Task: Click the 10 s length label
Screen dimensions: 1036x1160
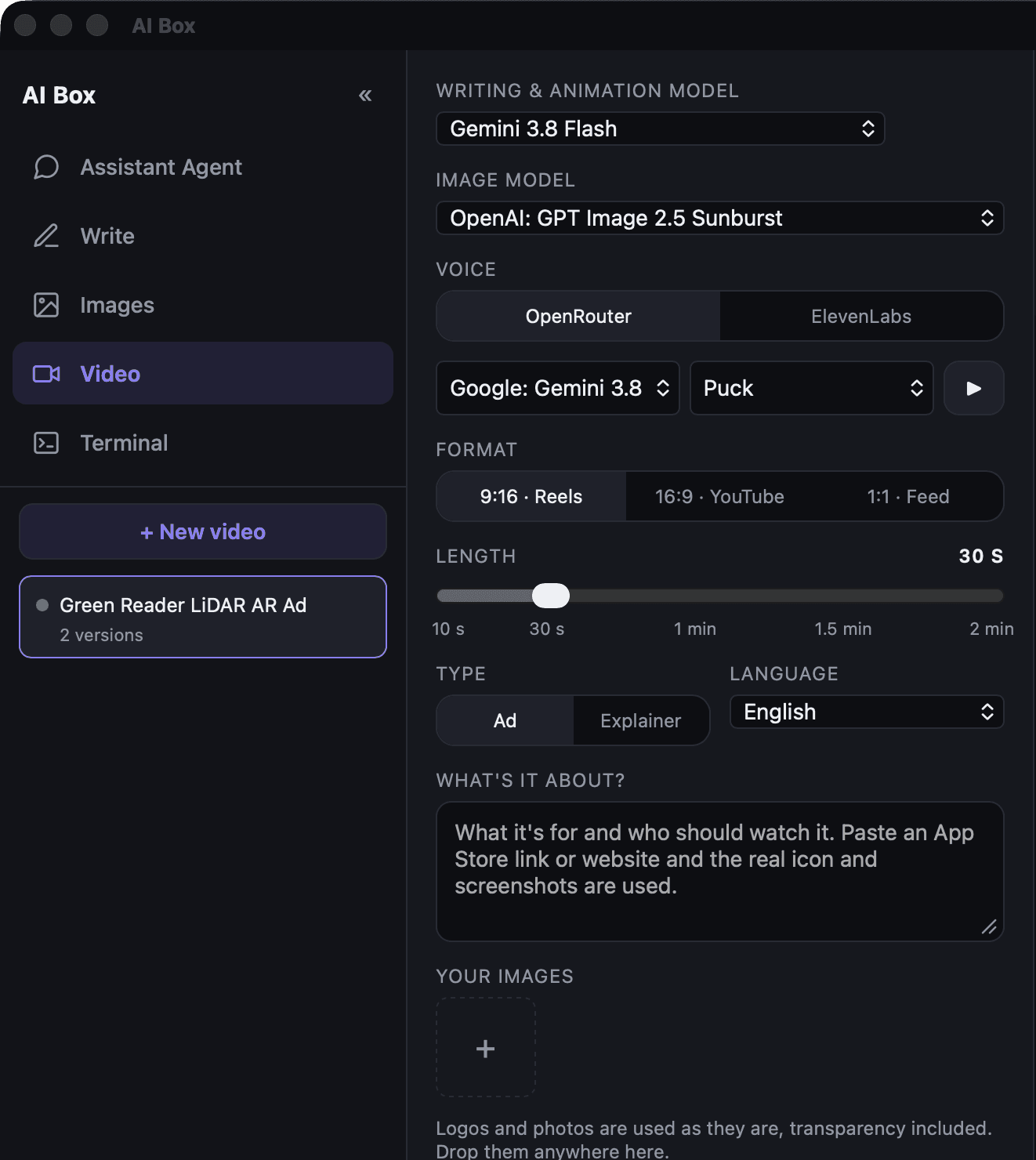Action: click(x=448, y=629)
